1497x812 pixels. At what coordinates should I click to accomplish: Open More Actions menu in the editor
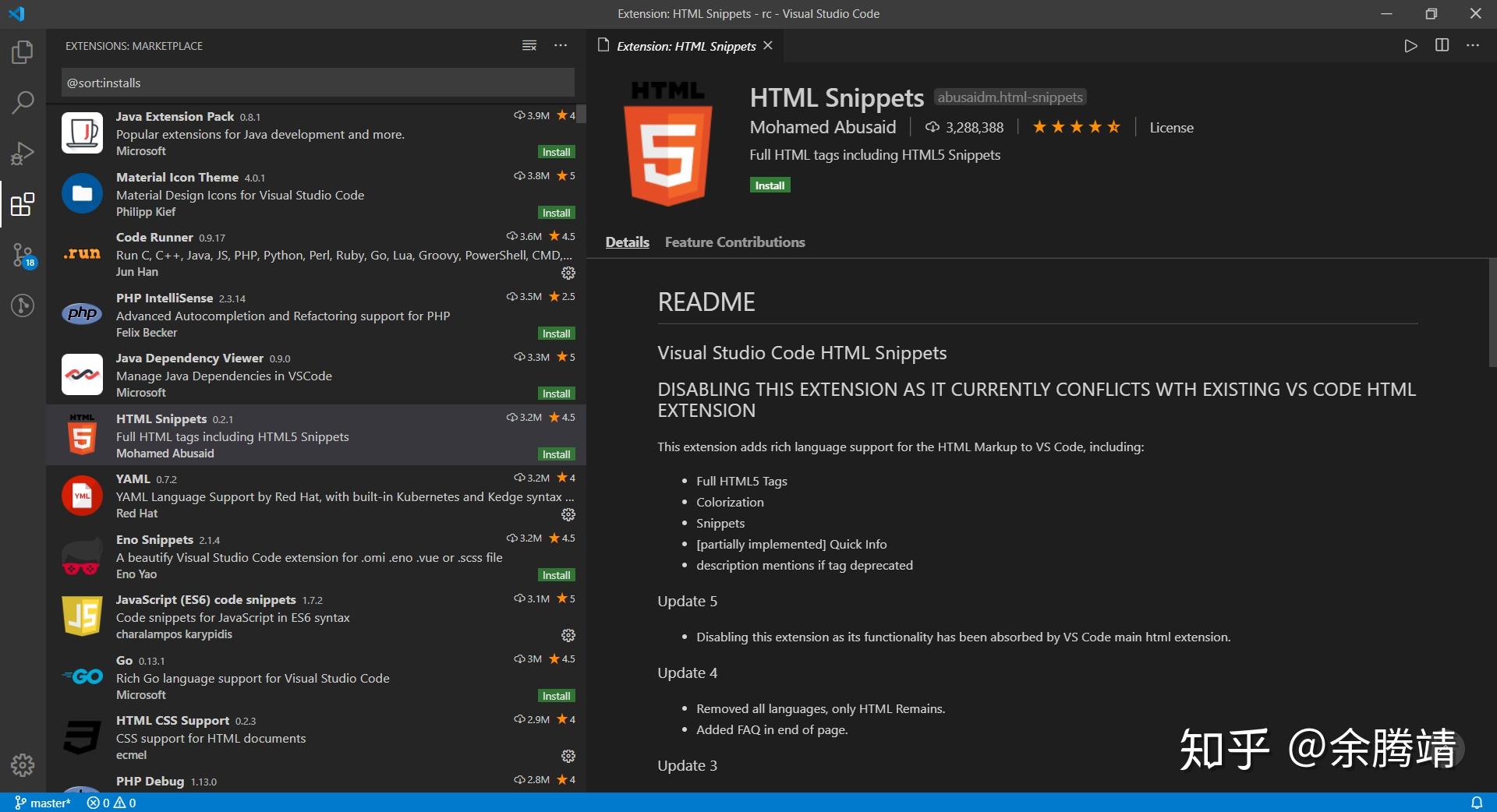click(1472, 45)
